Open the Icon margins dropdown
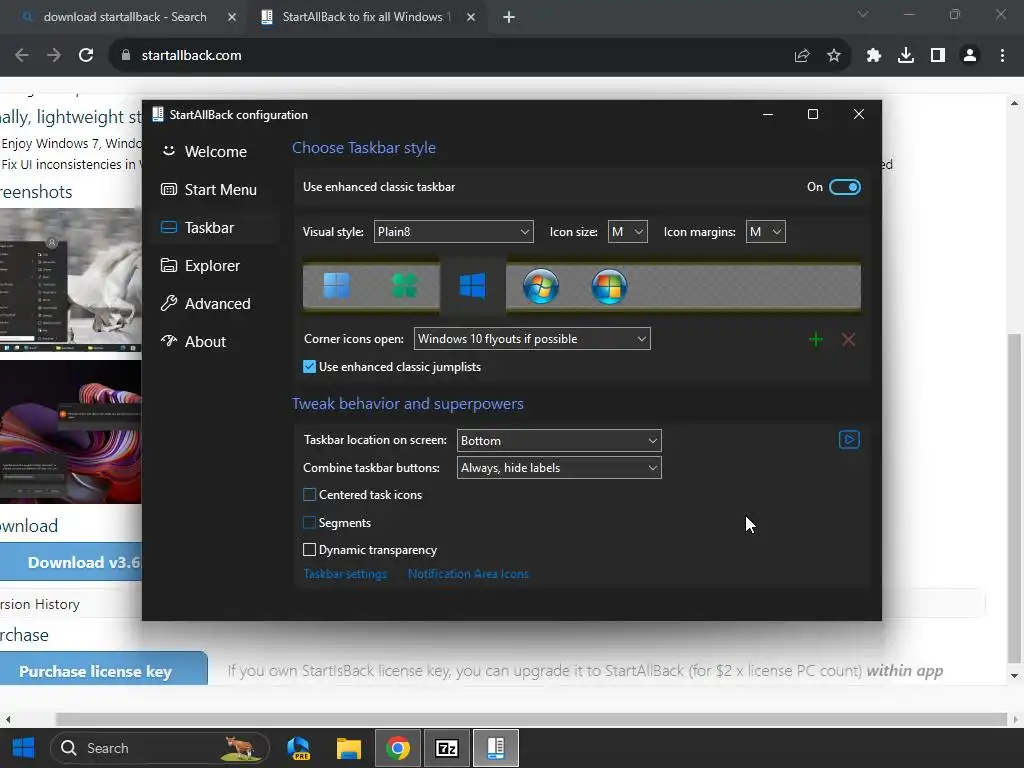This screenshot has height=768, width=1024. pyautogui.click(x=765, y=232)
